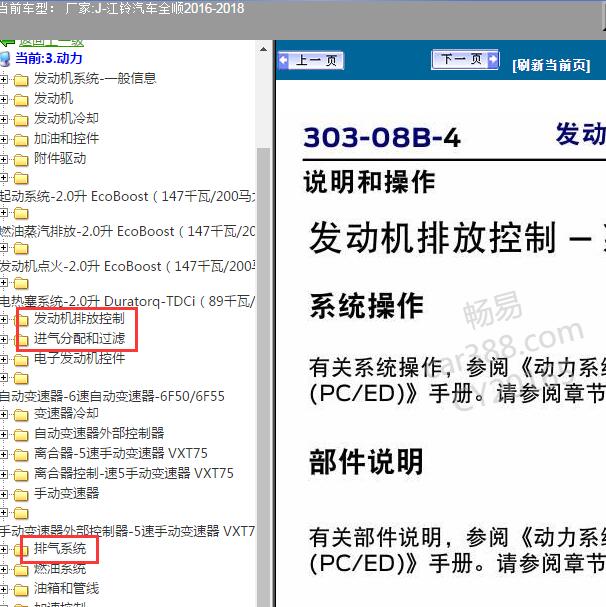
Task: Expand the 进气分配和过滤 node
Action: pyautogui.click(x=3, y=340)
